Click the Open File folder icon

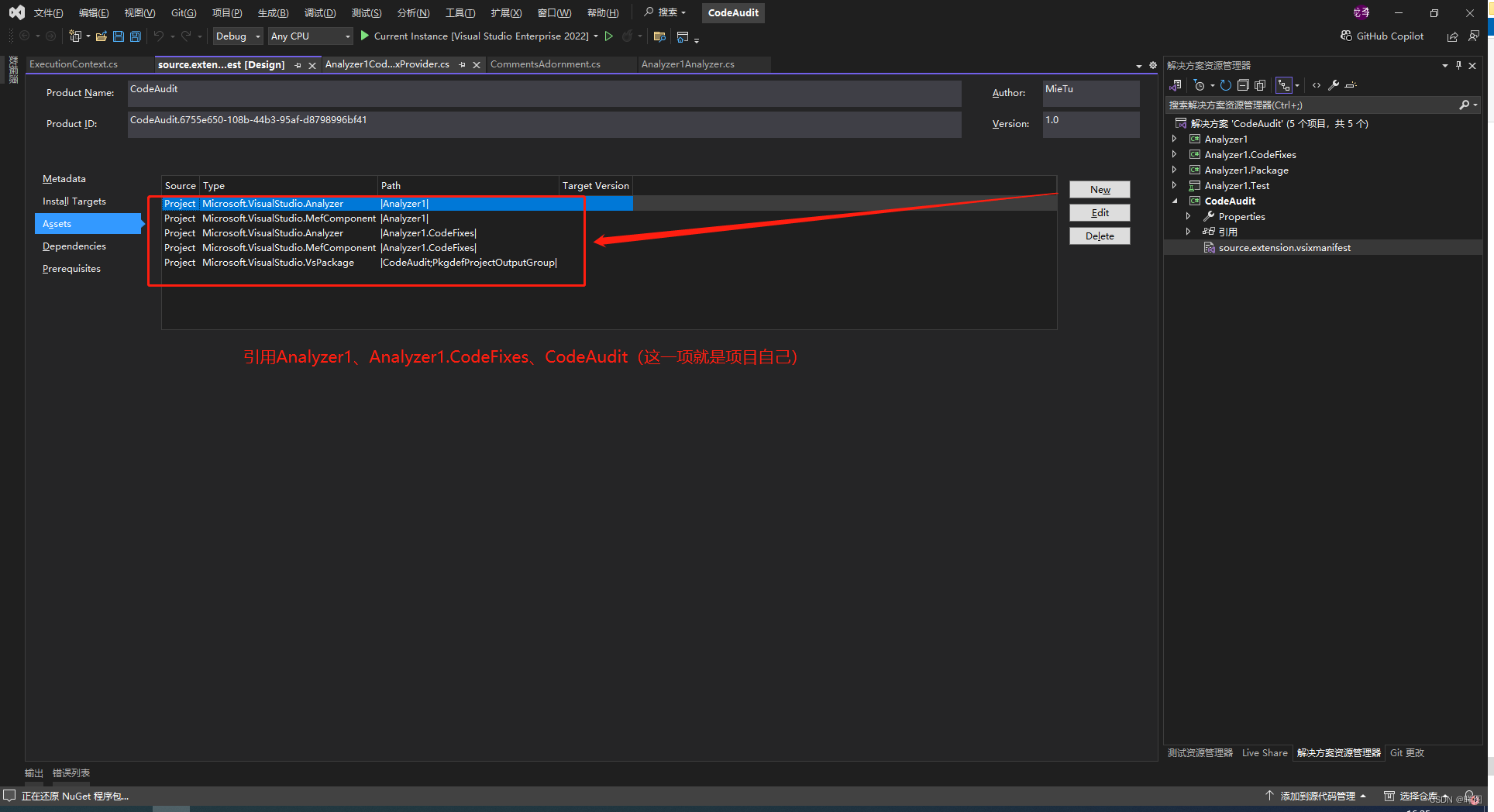coord(101,36)
